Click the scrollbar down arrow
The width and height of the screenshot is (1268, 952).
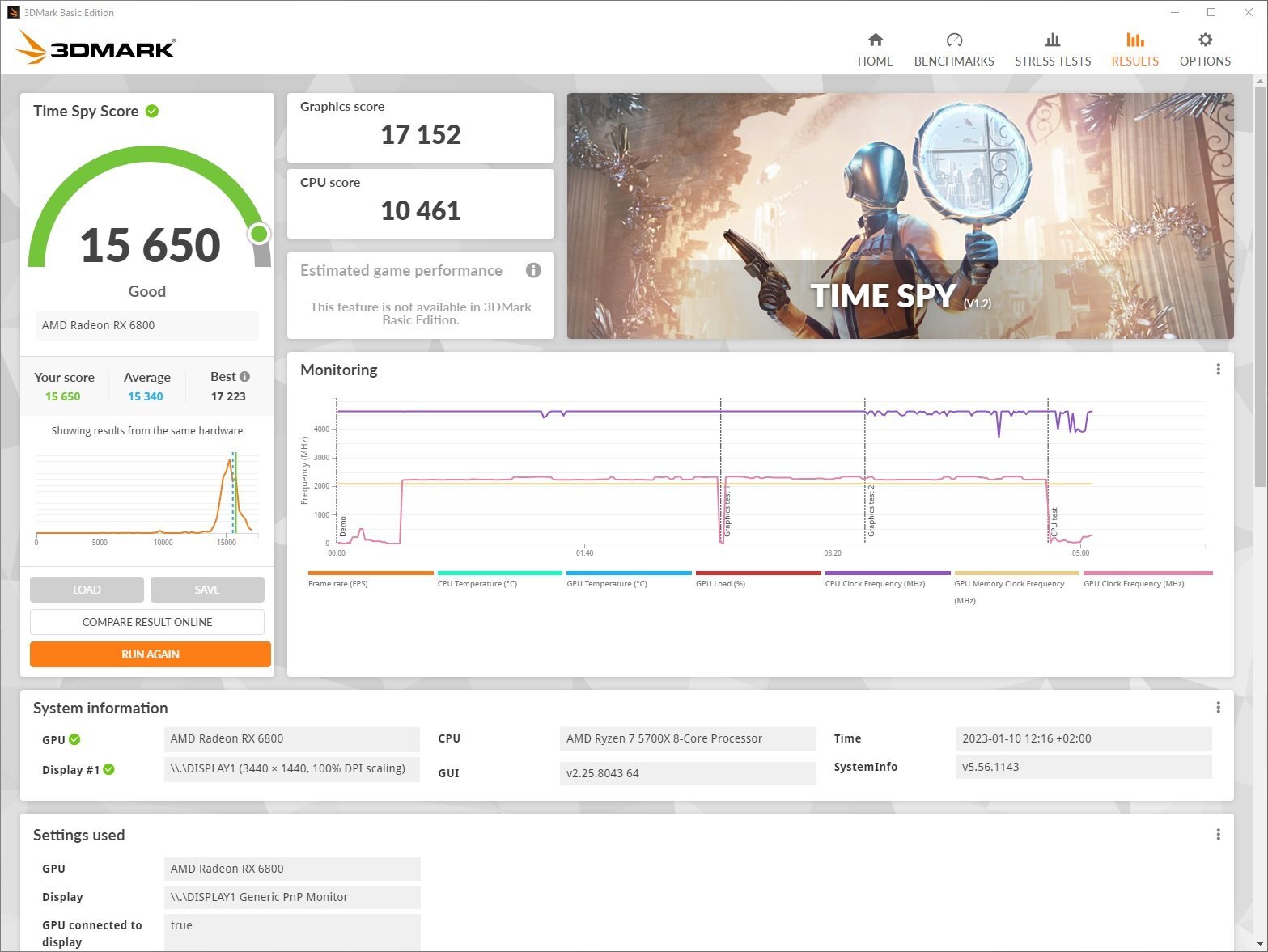(x=1260, y=944)
